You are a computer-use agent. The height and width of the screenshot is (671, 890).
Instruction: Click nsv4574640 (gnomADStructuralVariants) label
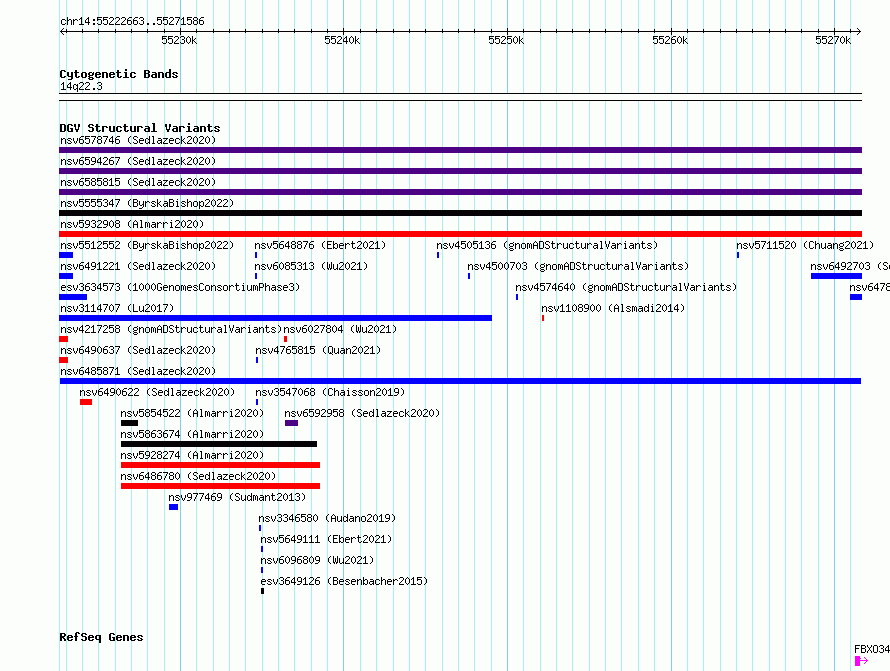626,287
